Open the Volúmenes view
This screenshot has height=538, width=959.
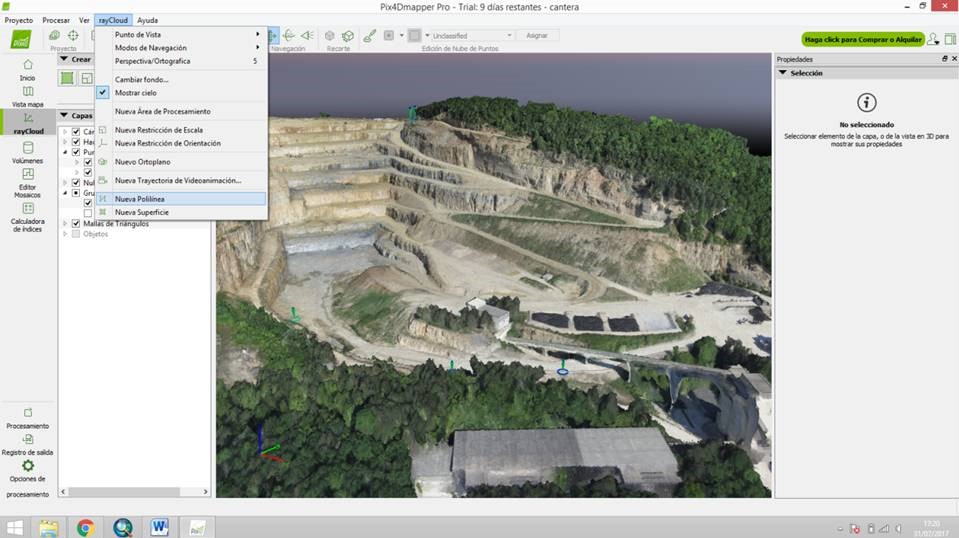click(x=28, y=153)
